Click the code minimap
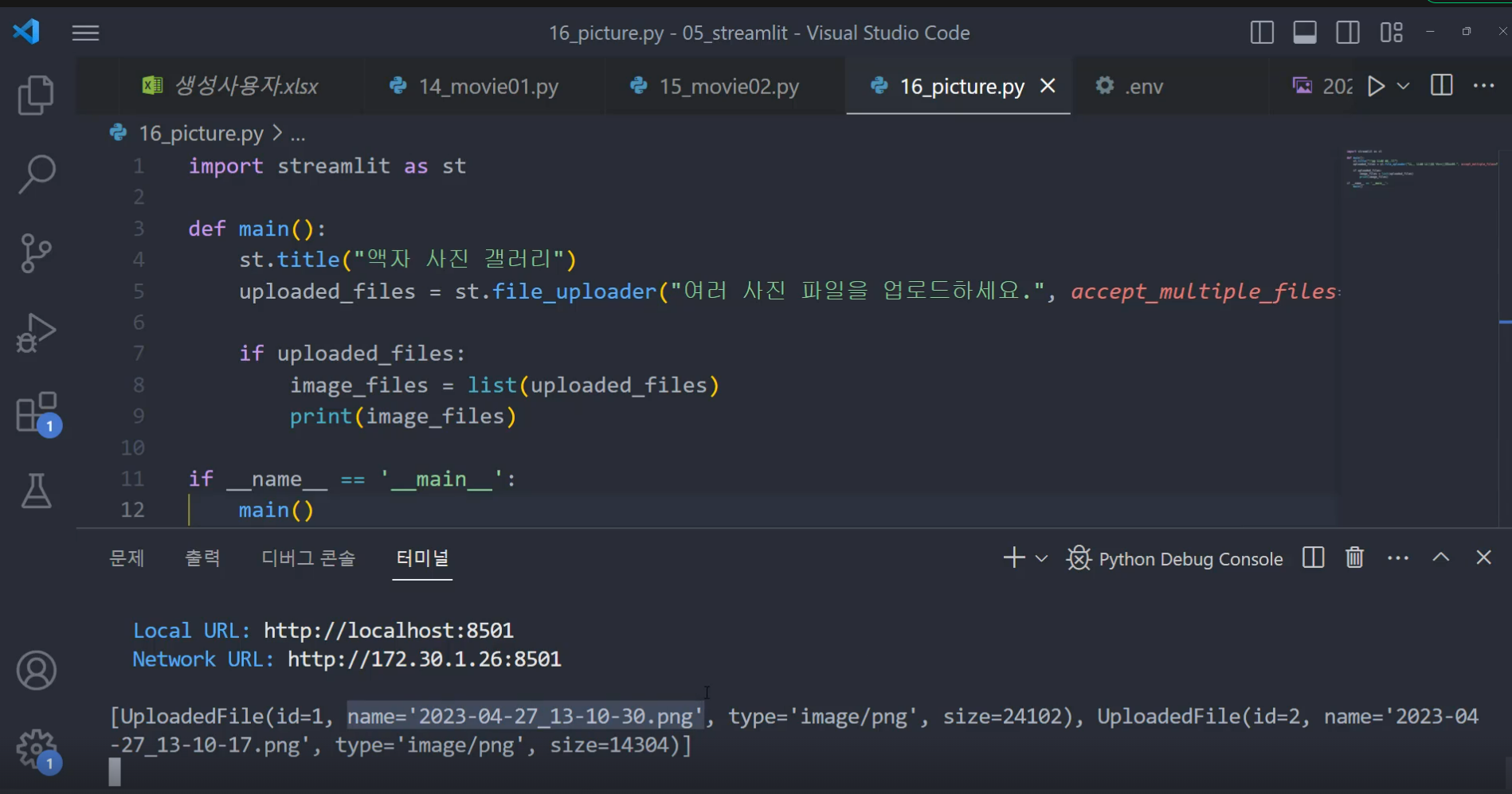 click(x=1421, y=167)
